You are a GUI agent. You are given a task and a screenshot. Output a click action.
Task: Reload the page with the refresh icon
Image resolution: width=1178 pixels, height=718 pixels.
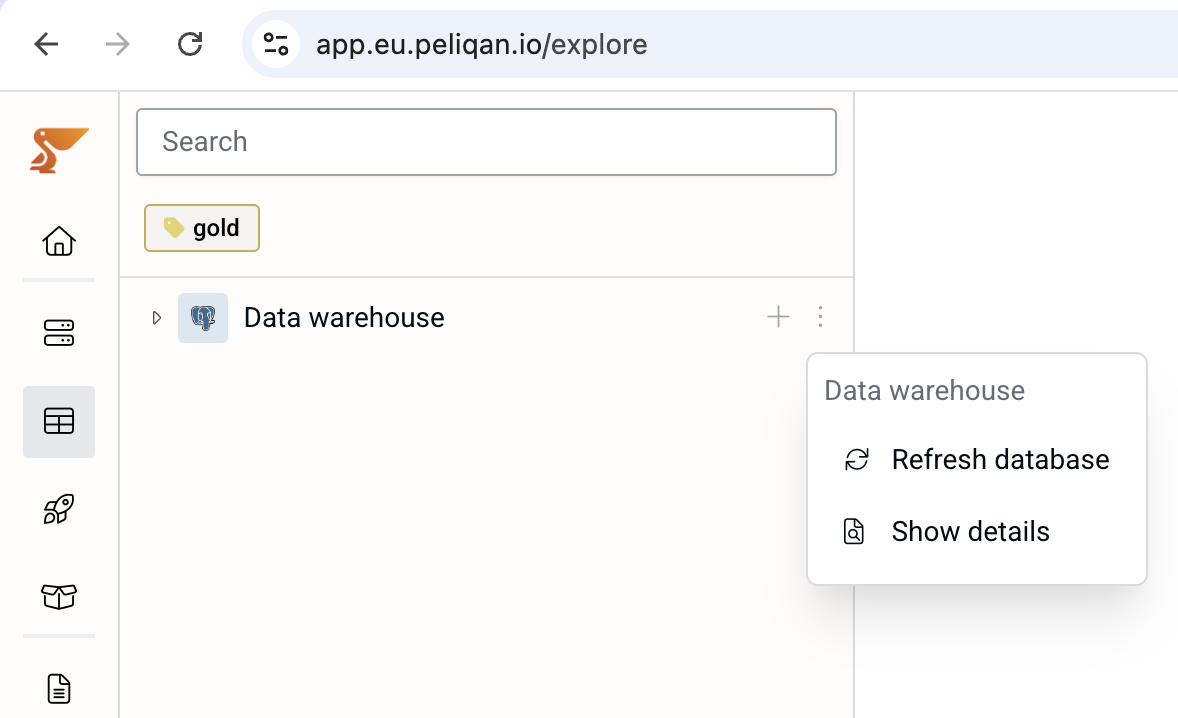[190, 44]
